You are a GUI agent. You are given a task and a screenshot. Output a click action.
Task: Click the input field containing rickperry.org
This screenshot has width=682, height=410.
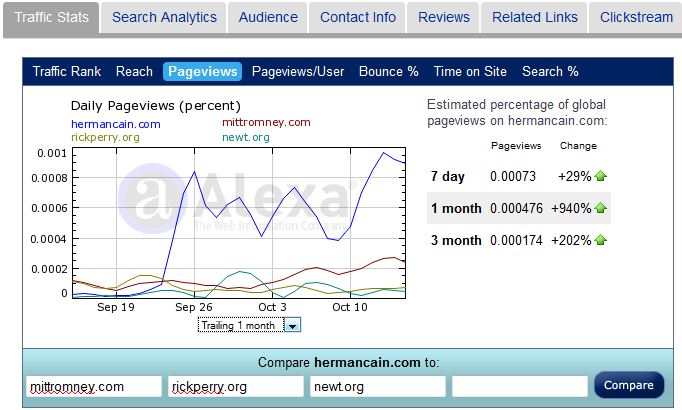[236, 386]
